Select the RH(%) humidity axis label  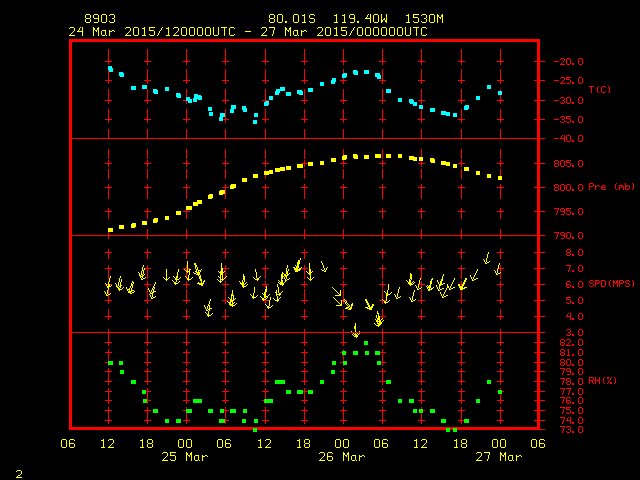click(598, 381)
